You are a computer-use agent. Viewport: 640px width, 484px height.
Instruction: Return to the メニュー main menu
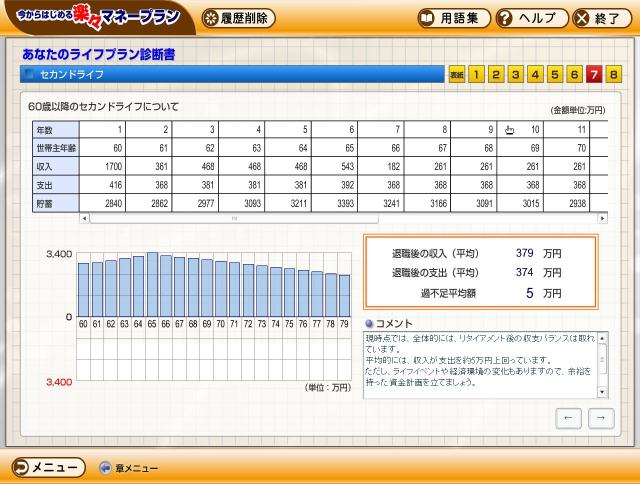coord(48,467)
